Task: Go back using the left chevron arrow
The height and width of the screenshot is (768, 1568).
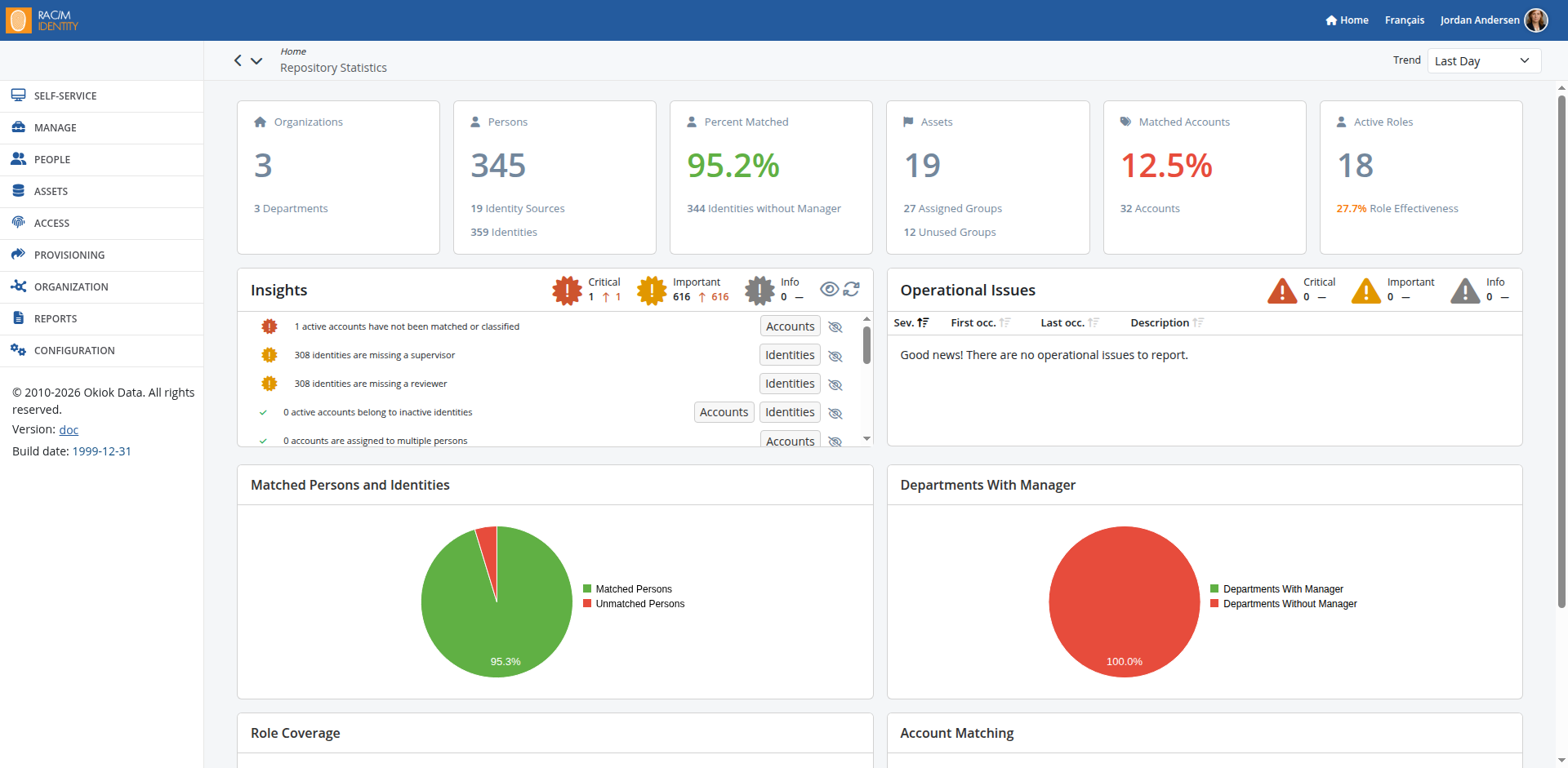Action: [x=238, y=60]
